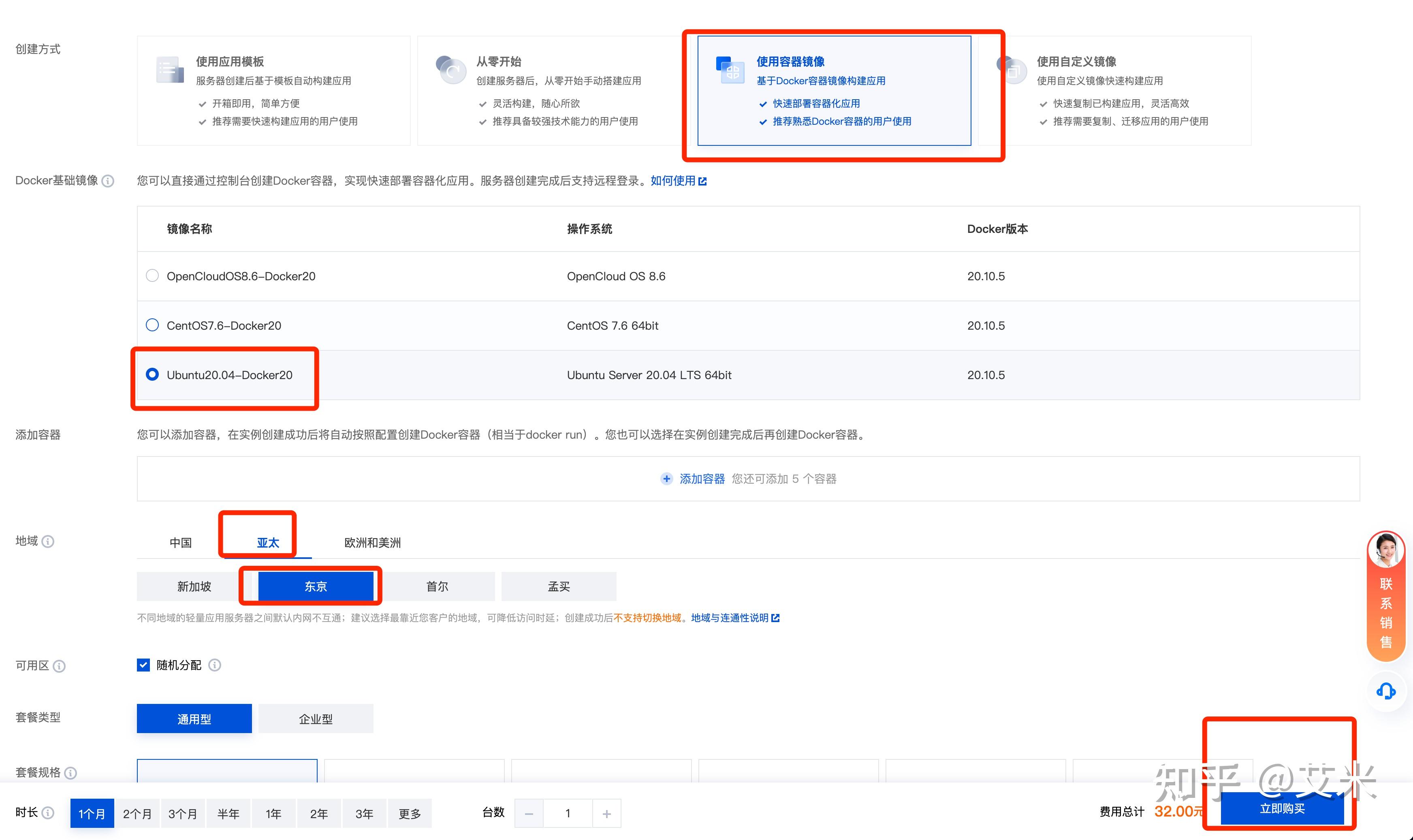Switch to the 中国 region tab
The height and width of the screenshot is (840, 1413).
point(180,542)
